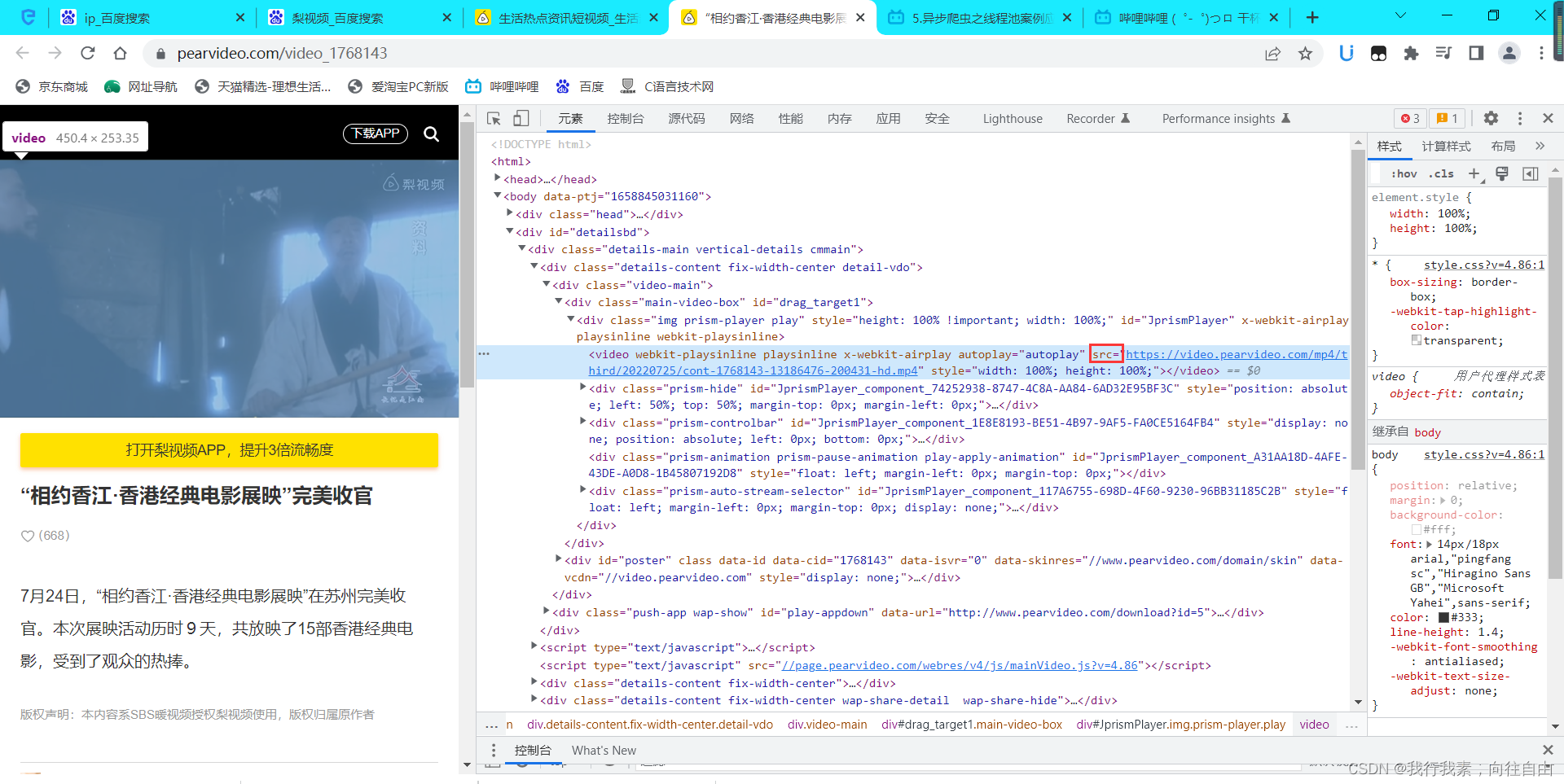Viewport: 1564px width, 784px height.
Task: Collapse the body element node
Action: [497, 196]
